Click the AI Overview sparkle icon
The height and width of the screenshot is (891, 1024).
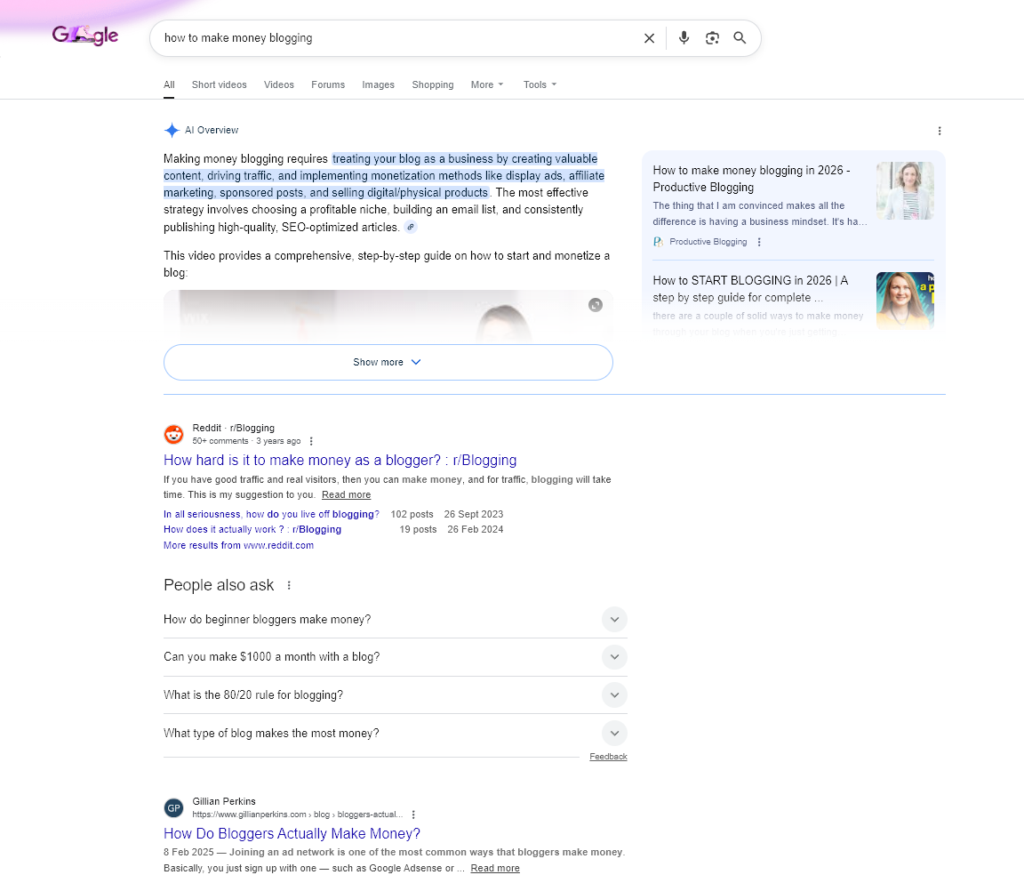pos(172,130)
